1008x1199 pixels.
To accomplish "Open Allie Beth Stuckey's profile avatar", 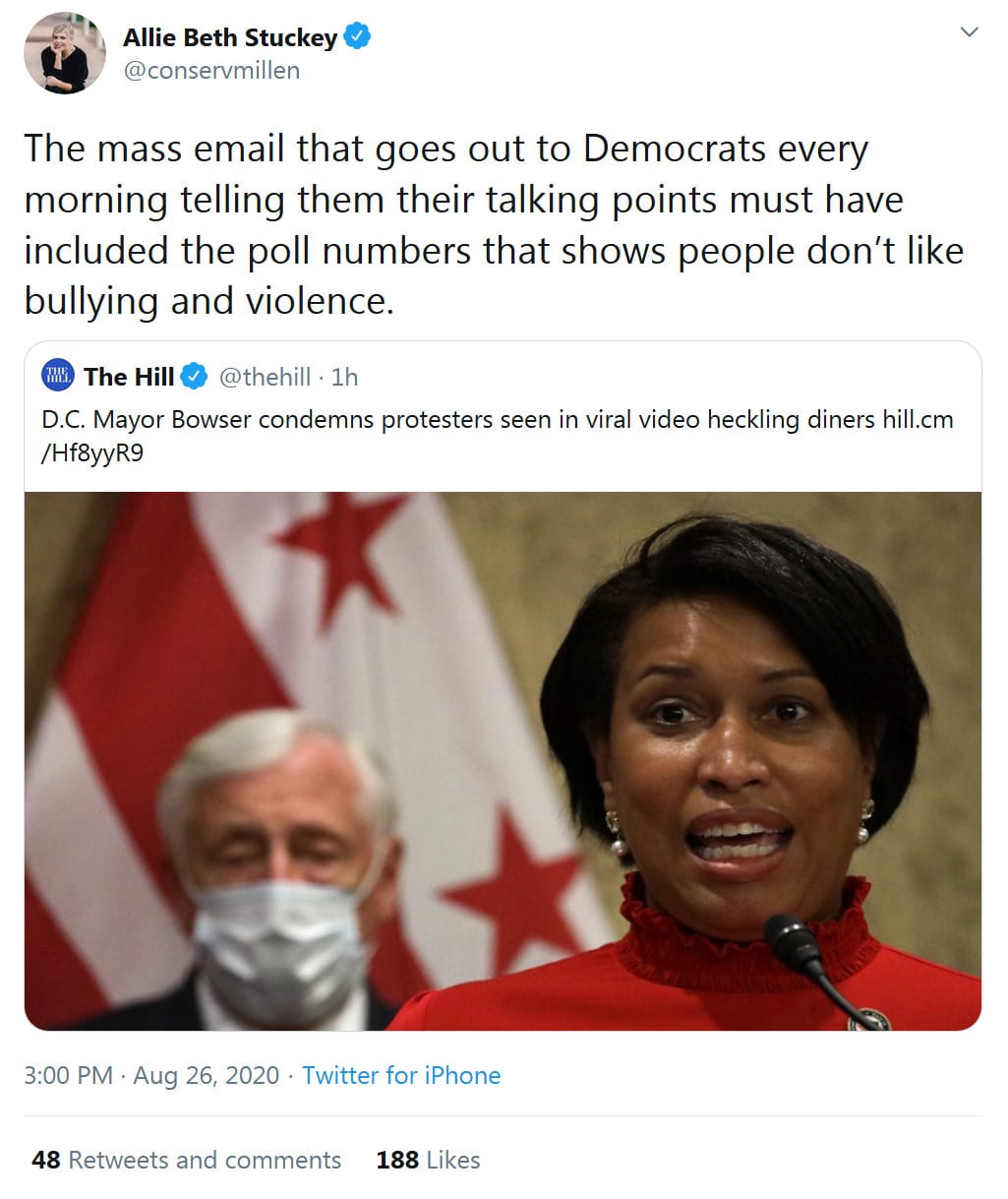I will coord(65,53).
